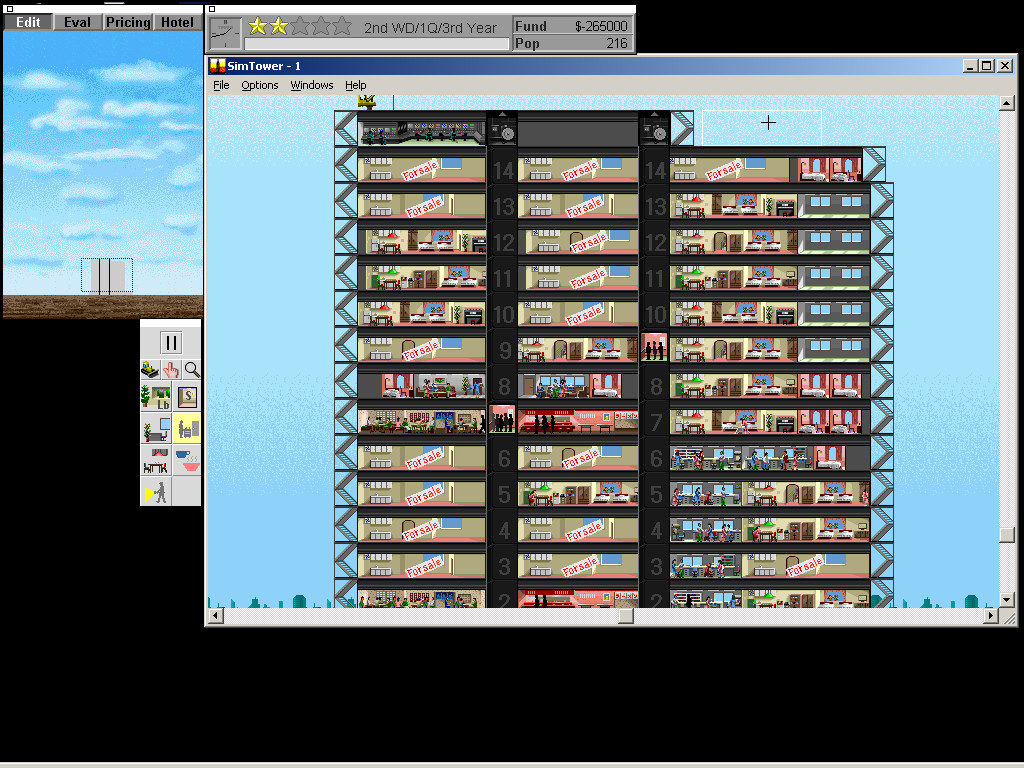Open the SimTower title bar icon menu
The image size is (1024, 768).
217,66
